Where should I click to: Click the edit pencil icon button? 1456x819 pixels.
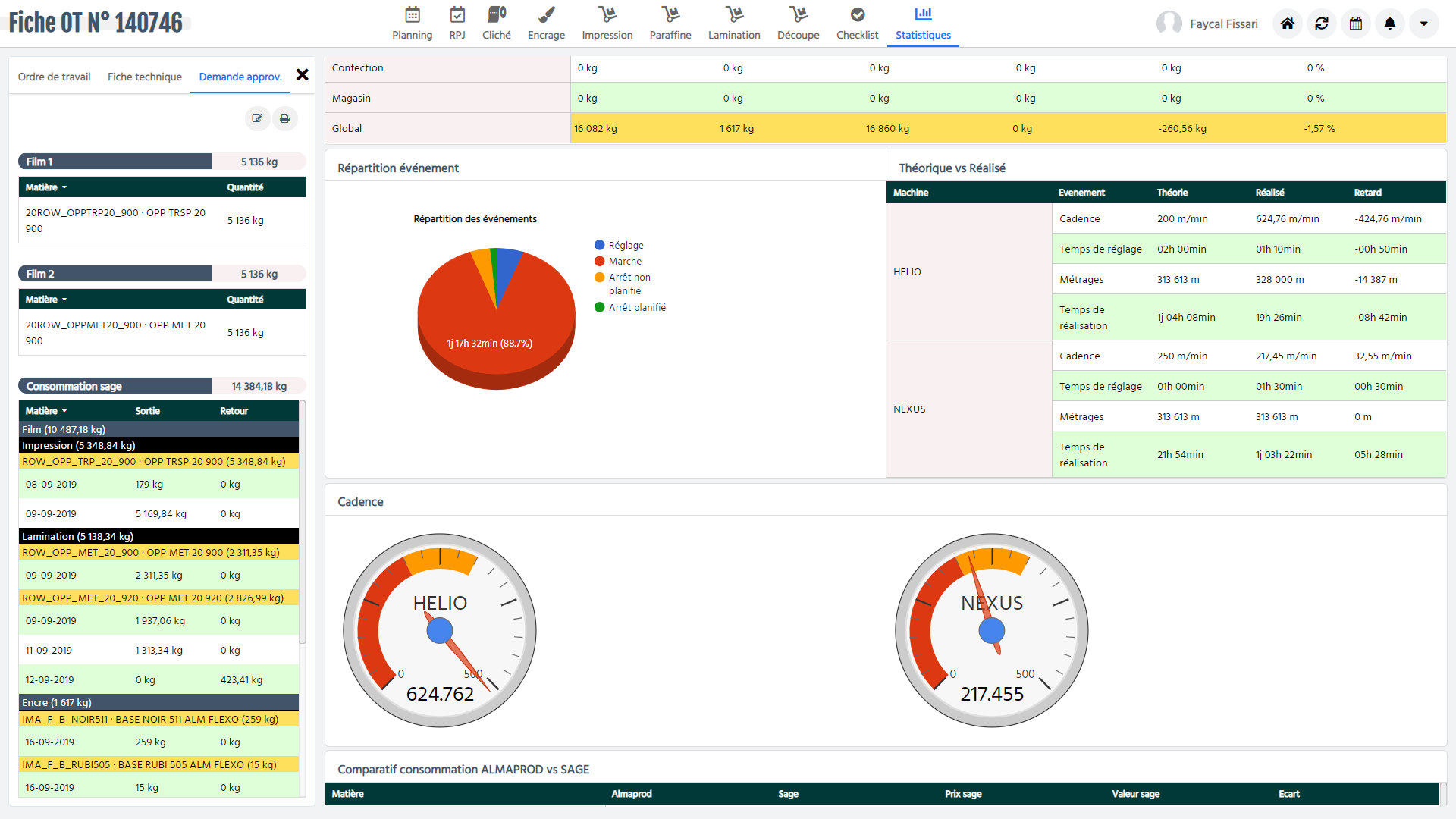pos(258,118)
